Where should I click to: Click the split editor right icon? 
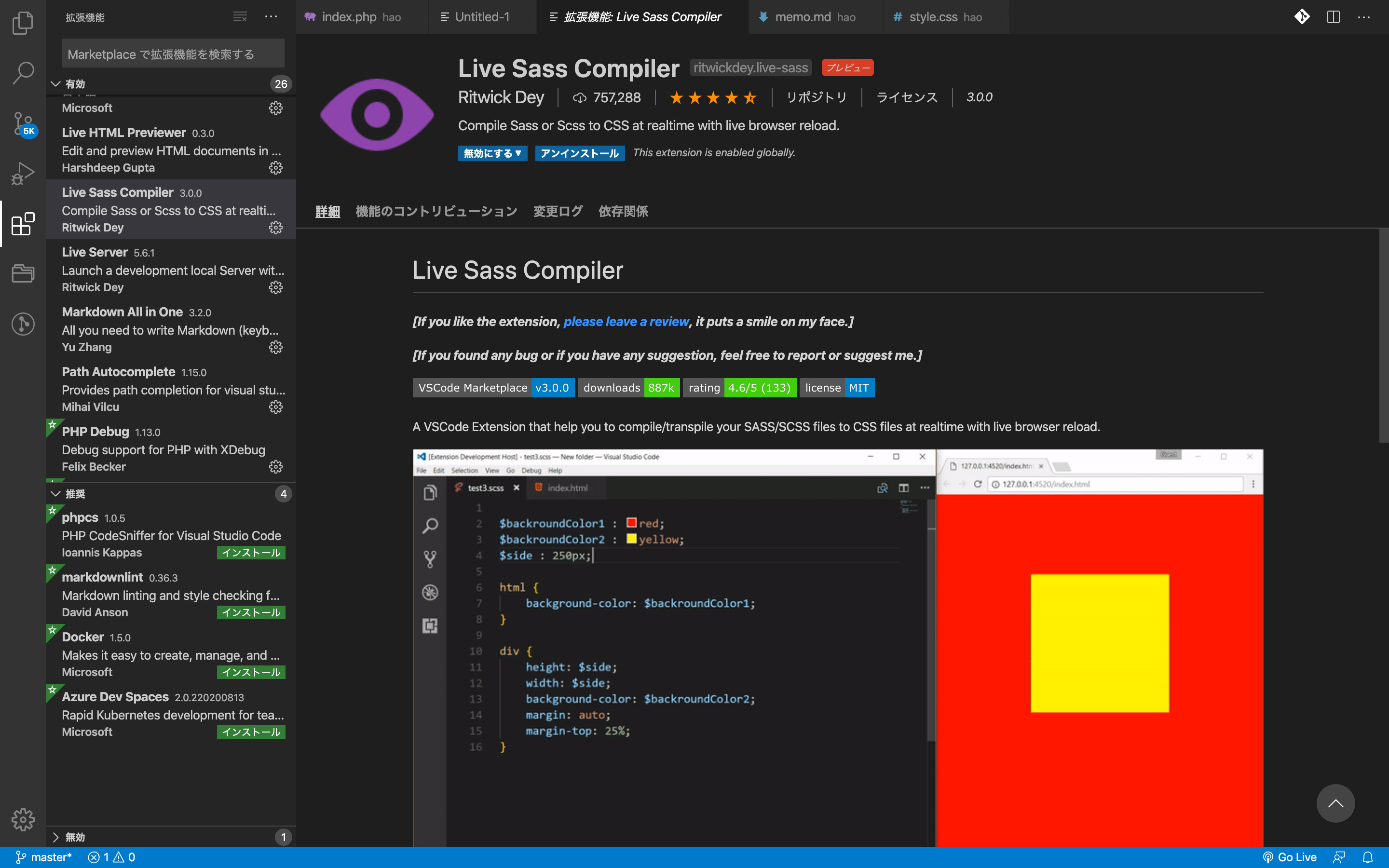point(1333,17)
